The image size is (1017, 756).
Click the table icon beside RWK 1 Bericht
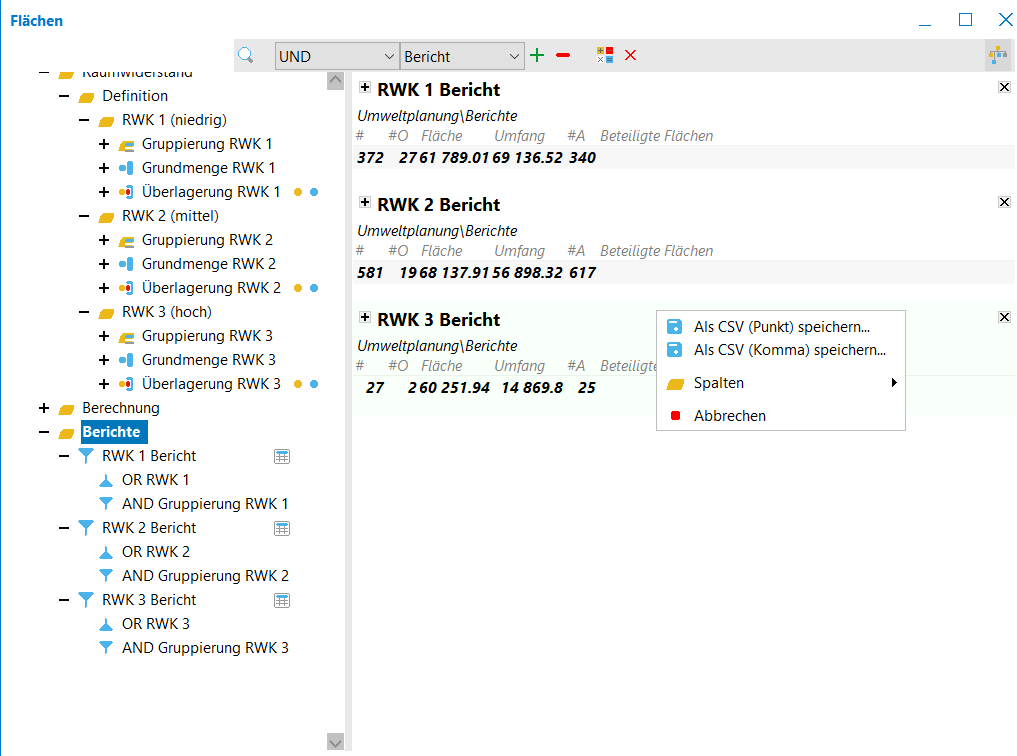(x=282, y=456)
